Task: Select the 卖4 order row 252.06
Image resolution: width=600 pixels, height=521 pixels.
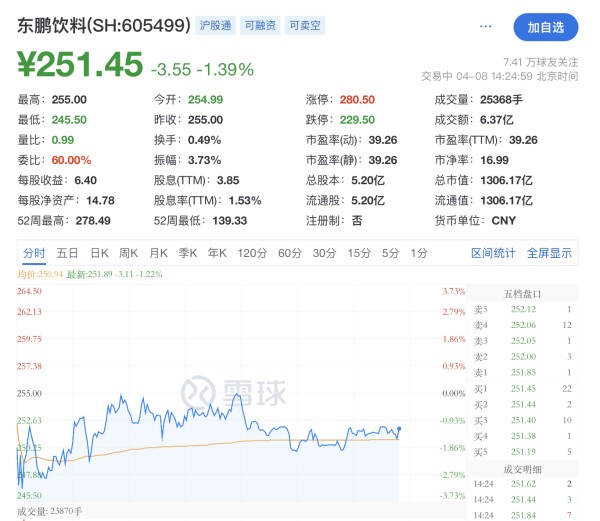Action: (x=523, y=325)
